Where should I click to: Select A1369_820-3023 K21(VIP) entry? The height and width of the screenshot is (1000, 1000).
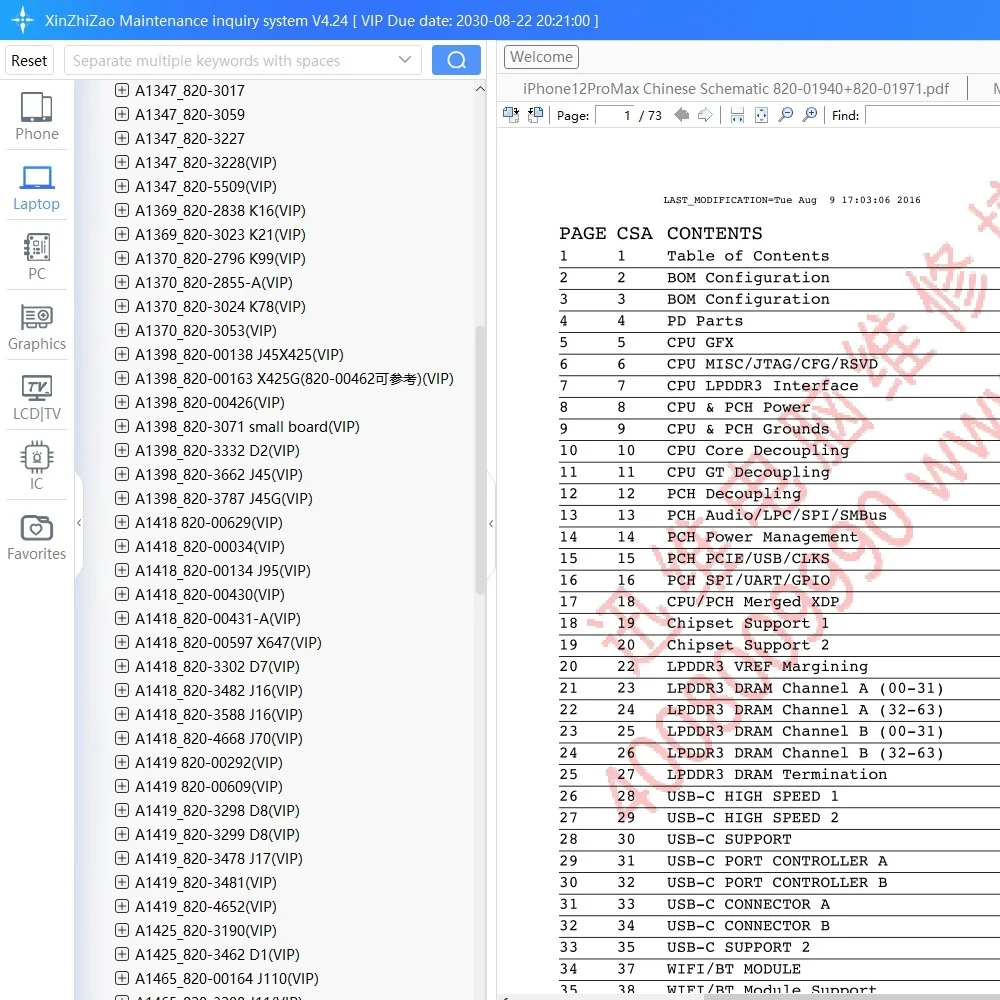pyautogui.click(x=220, y=235)
